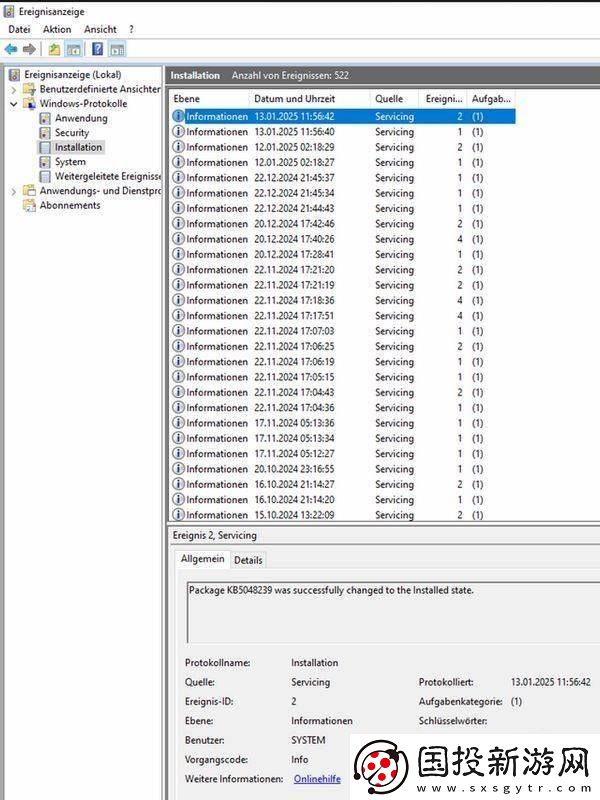Select event row dated 17.11.2024 05:12:27

tap(343, 454)
